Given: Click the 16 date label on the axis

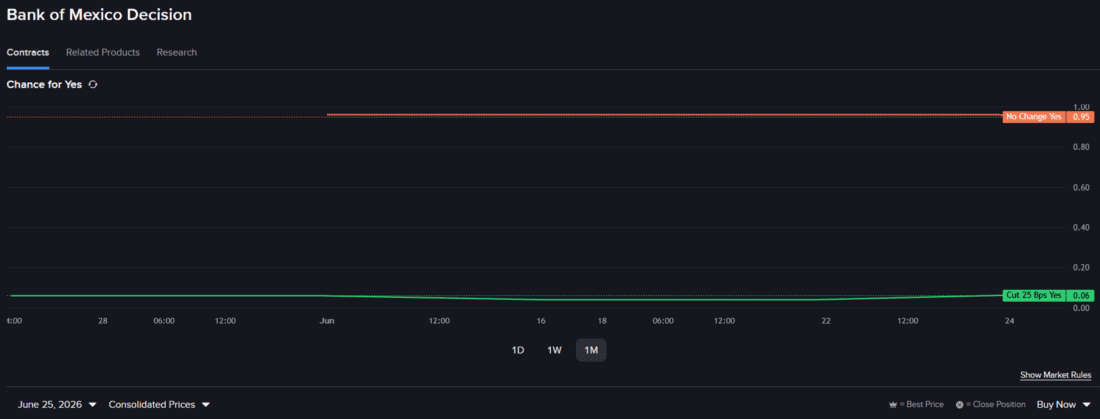Looking at the screenshot, I should point(541,321).
